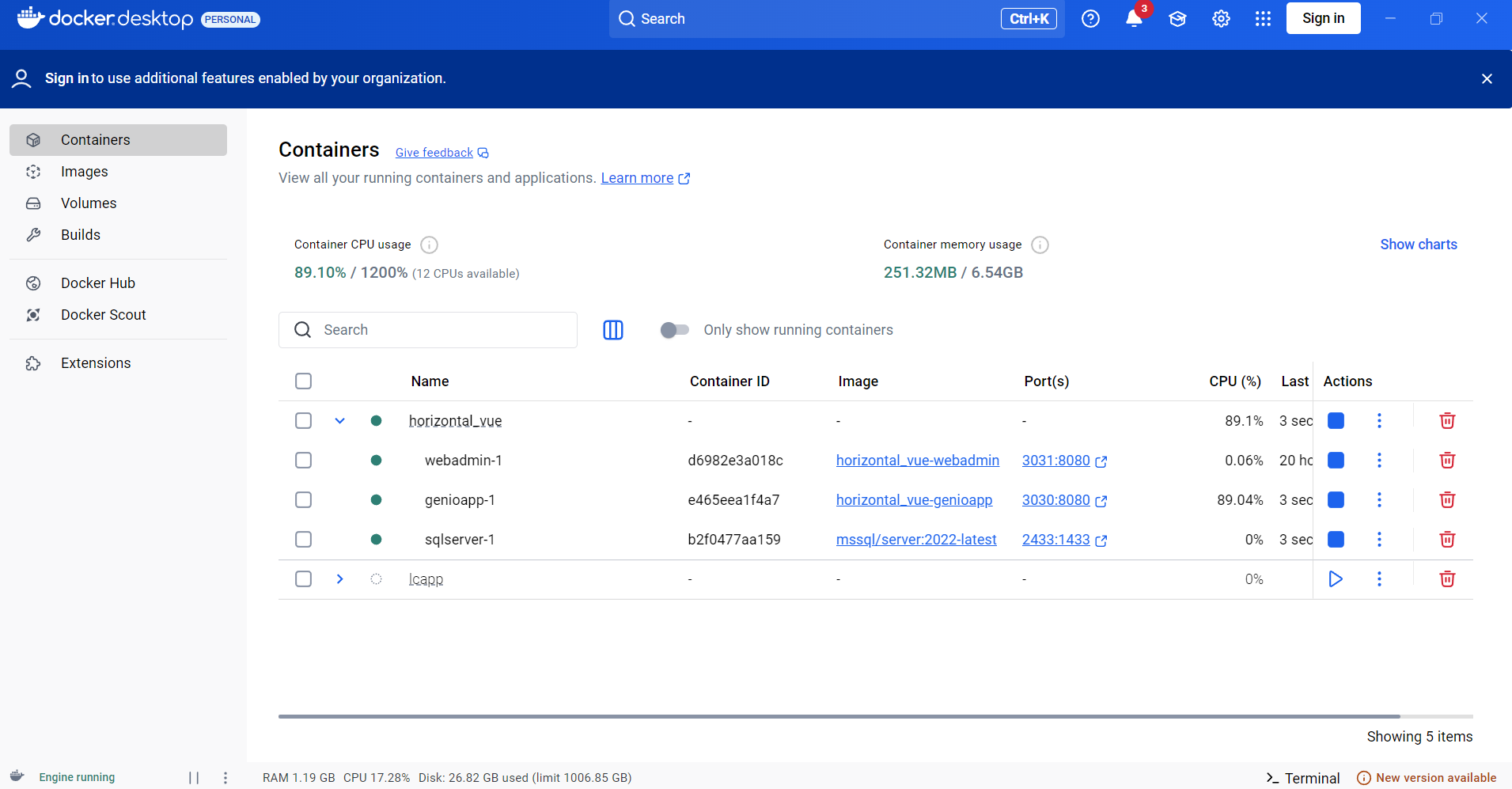1512x789 pixels.
Task: Delete the sqlserver-1 container
Action: (1447, 540)
